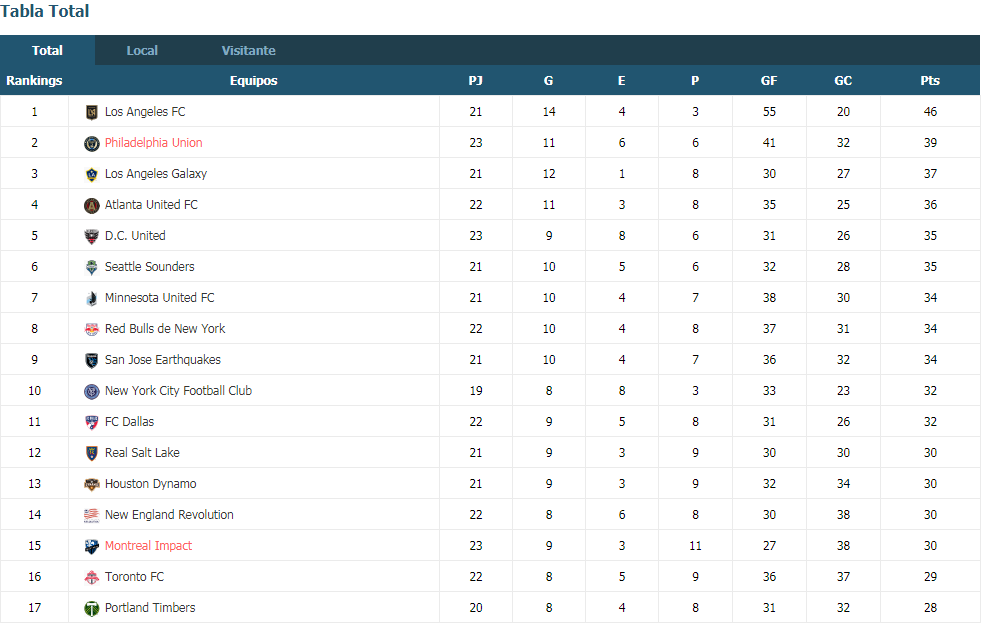Switch to the Visitante tab
The width and height of the screenshot is (981, 623).
click(248, 51)
